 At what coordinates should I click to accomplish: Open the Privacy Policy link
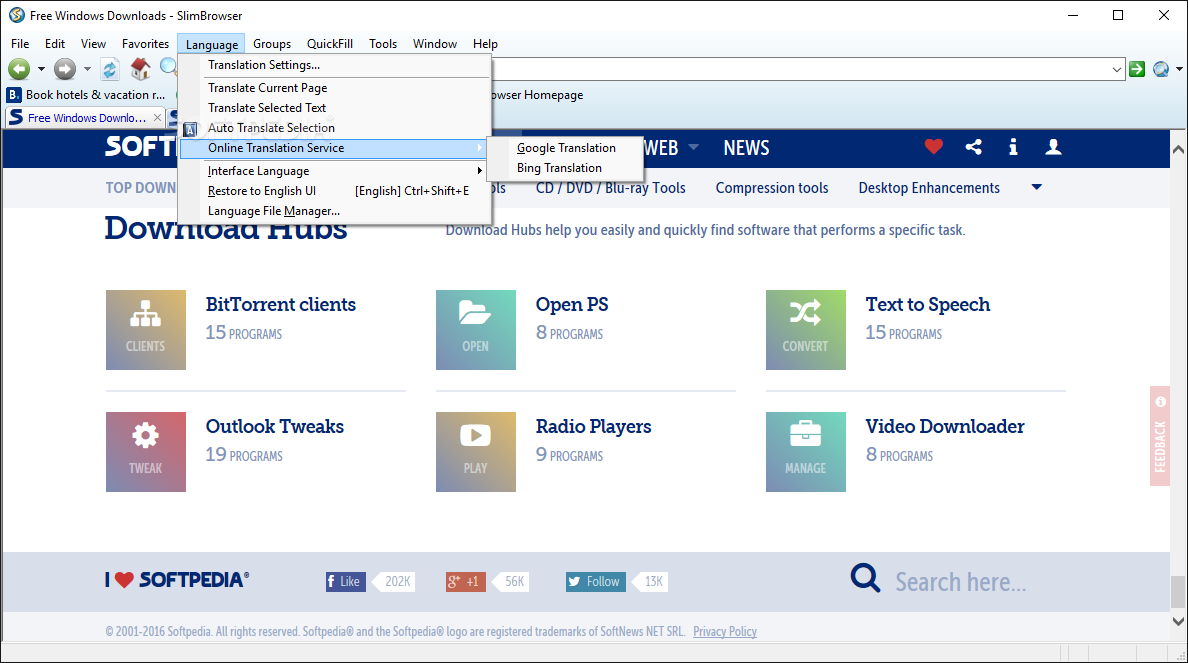(724, 631)
